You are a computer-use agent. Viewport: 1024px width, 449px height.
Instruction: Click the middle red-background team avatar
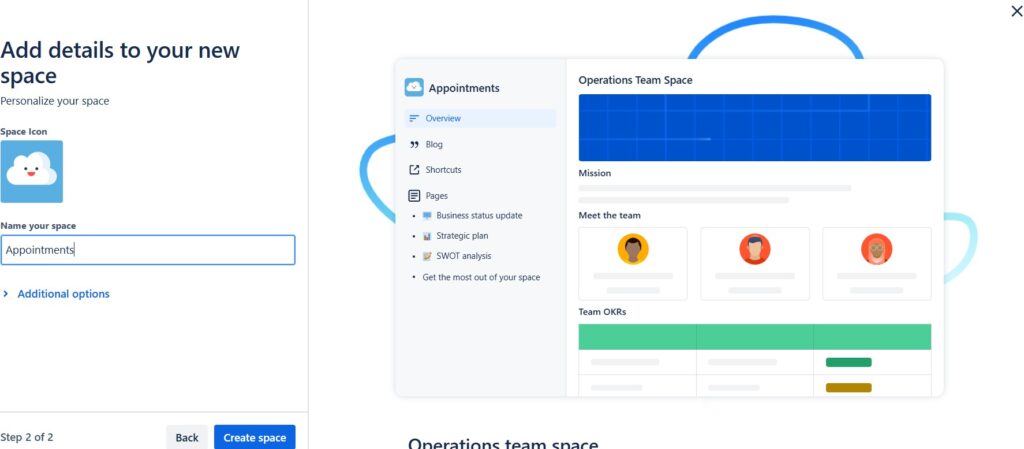coord(755,249)
